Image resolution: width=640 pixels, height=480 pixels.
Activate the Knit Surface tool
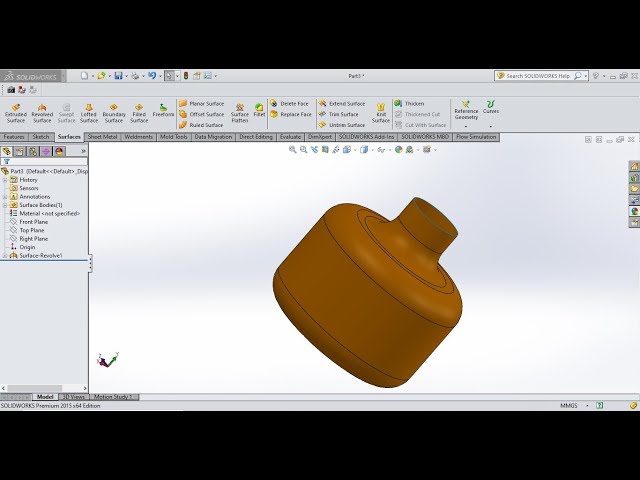381,113
